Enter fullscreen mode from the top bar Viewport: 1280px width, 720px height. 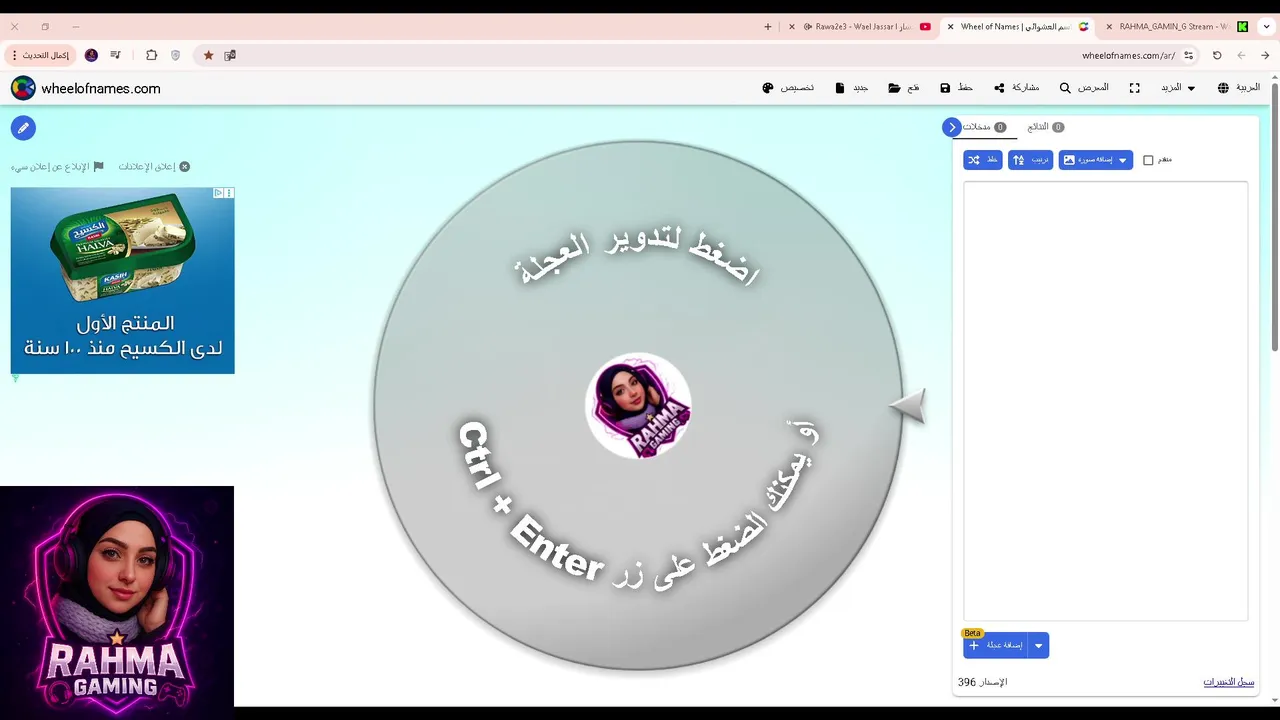click(x=1135, y=88)
